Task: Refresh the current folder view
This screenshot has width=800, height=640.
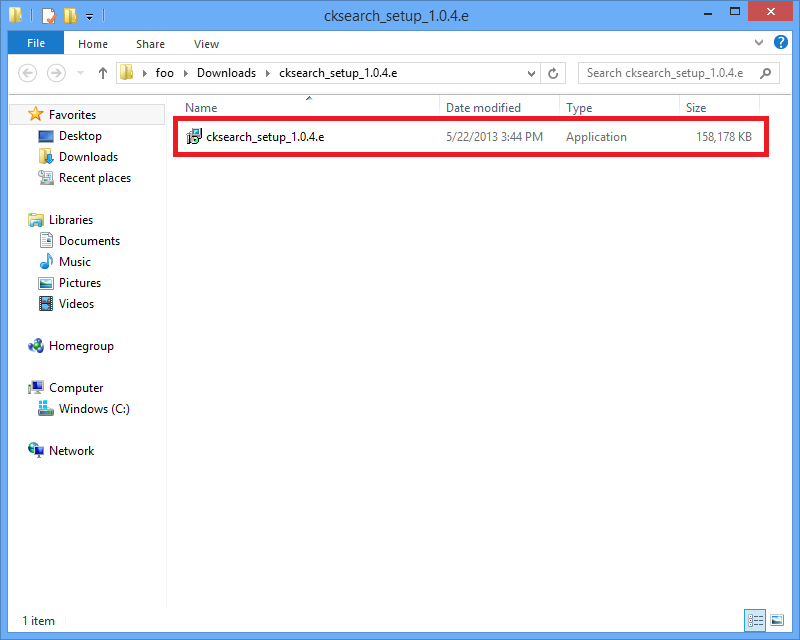Action: (x=554, y=73)
